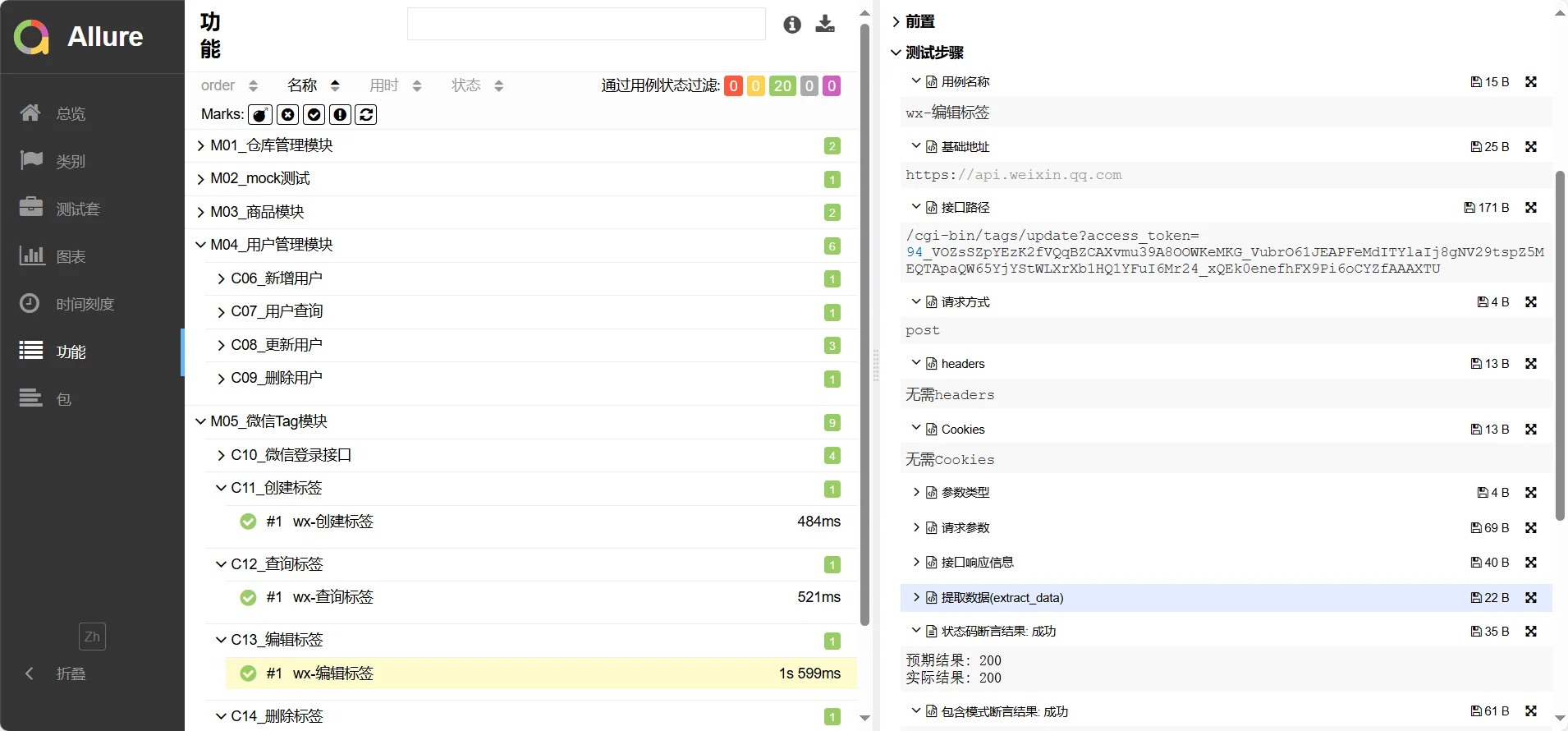Toggle the new-failed x mark filter
Image resolution: width=1568 pixels, height=731 pixels.
(288, 115)
